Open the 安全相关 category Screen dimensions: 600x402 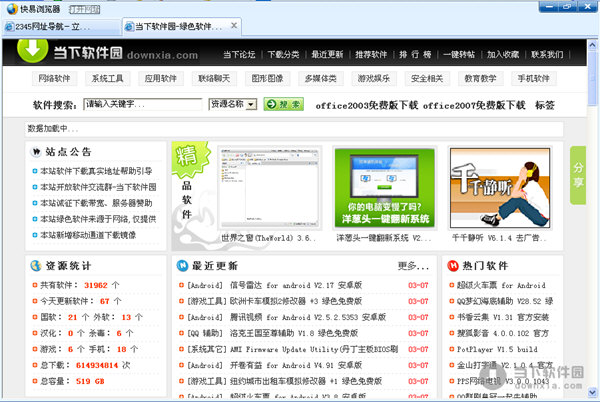[x=427, y=78]
